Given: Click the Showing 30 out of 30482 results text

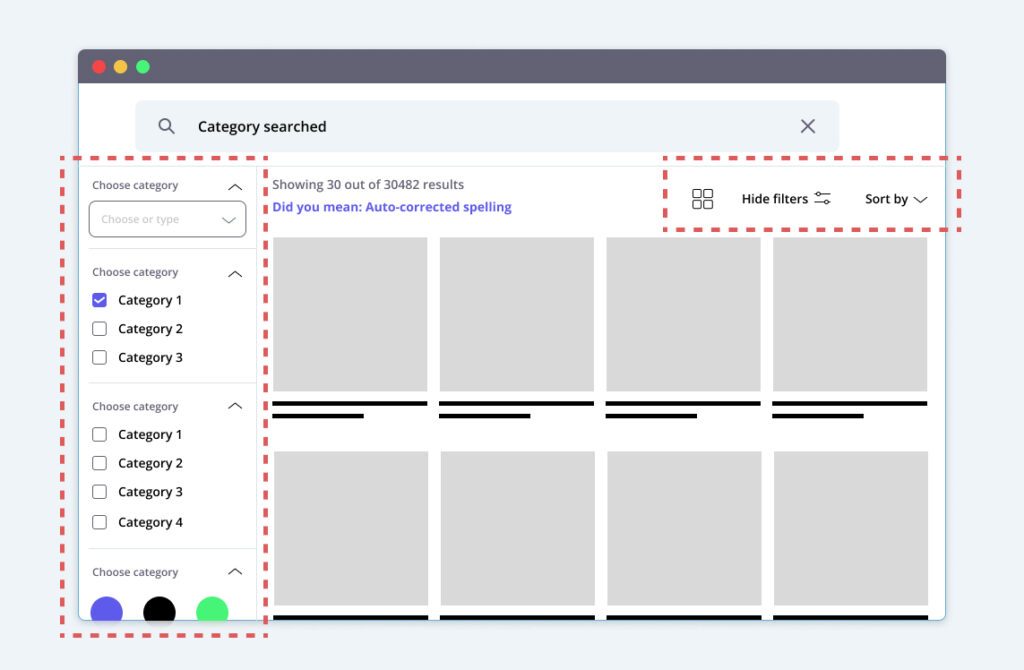Looking at the screenshot, I should click(x=368, y=185).
